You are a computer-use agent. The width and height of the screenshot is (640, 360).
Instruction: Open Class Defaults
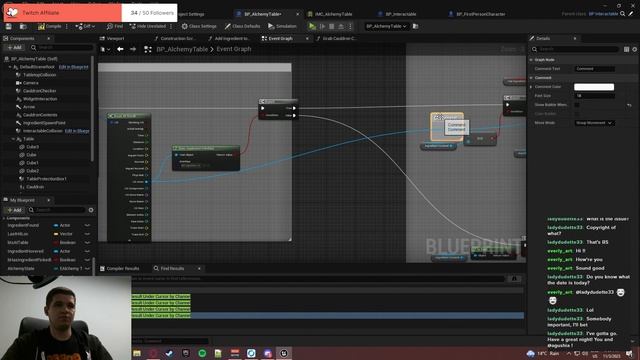242,27
